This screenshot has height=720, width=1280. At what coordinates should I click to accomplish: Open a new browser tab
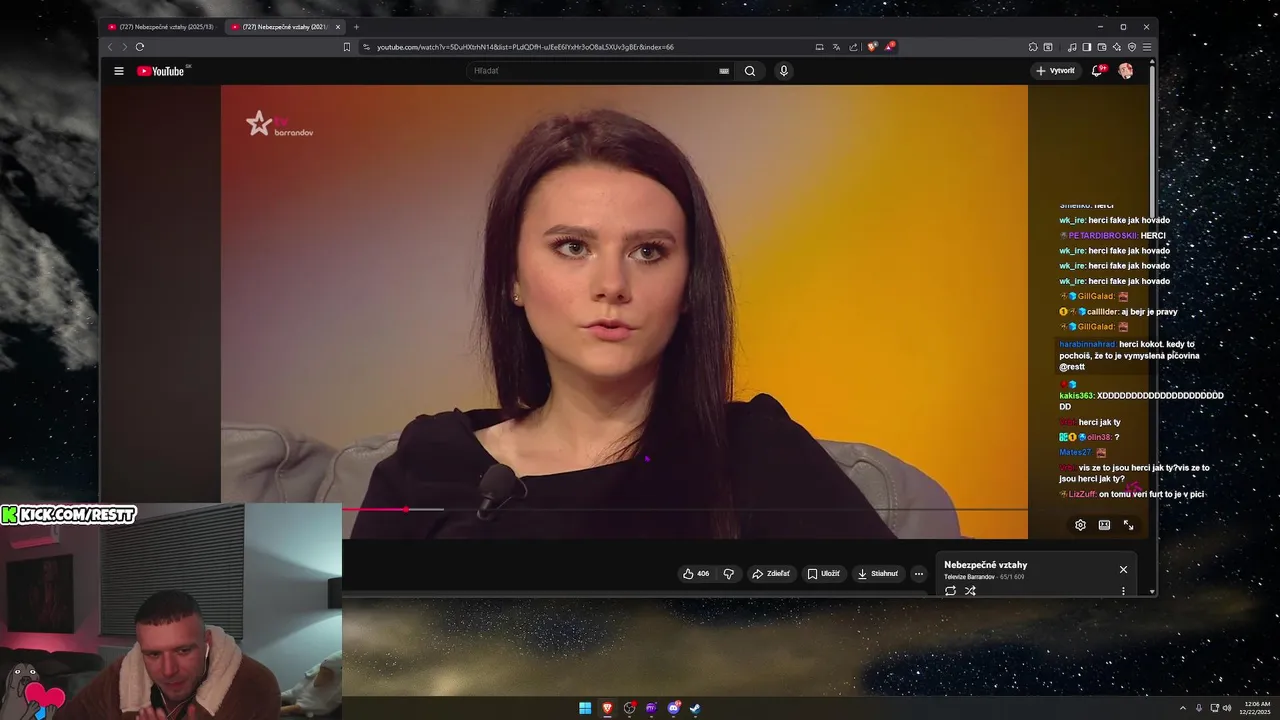[356, 27]
